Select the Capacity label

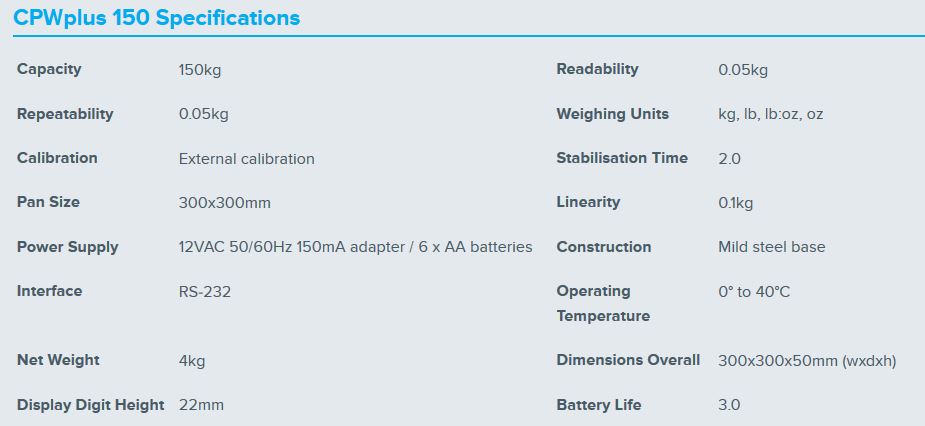pyautogui.click(x=49, y=69)
